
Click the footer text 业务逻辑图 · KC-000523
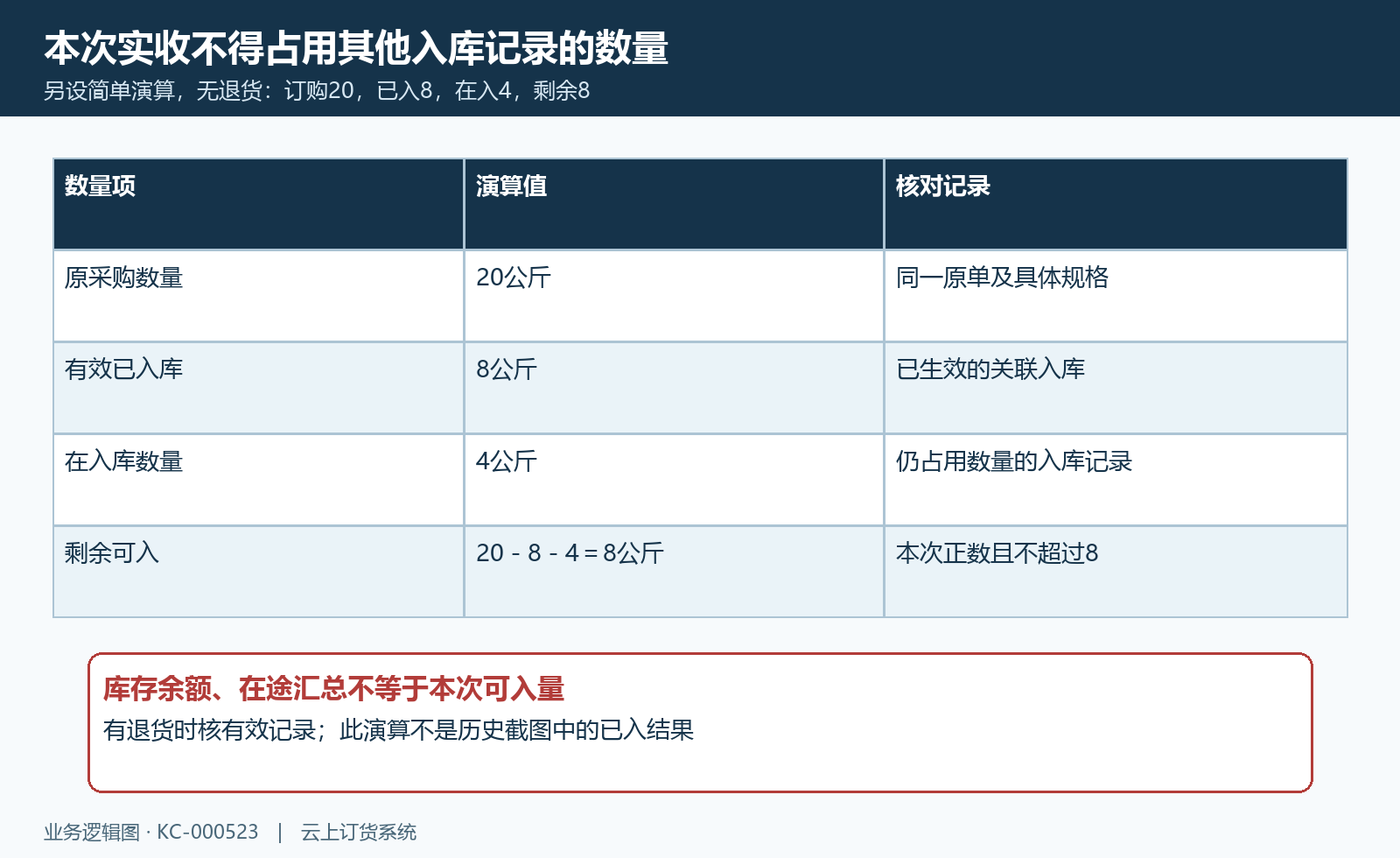click(151, 832)
